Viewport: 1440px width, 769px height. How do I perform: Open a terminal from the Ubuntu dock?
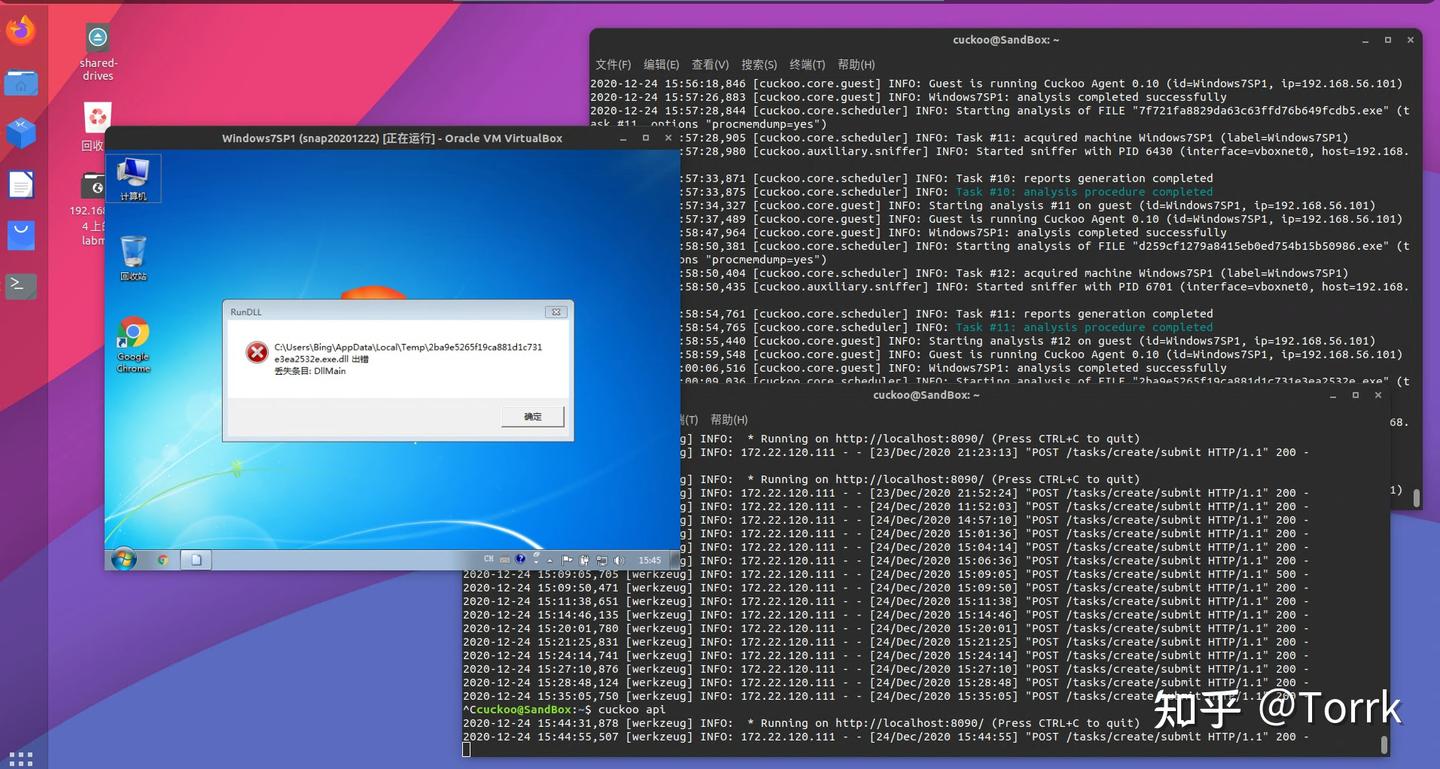click(19, 285)
